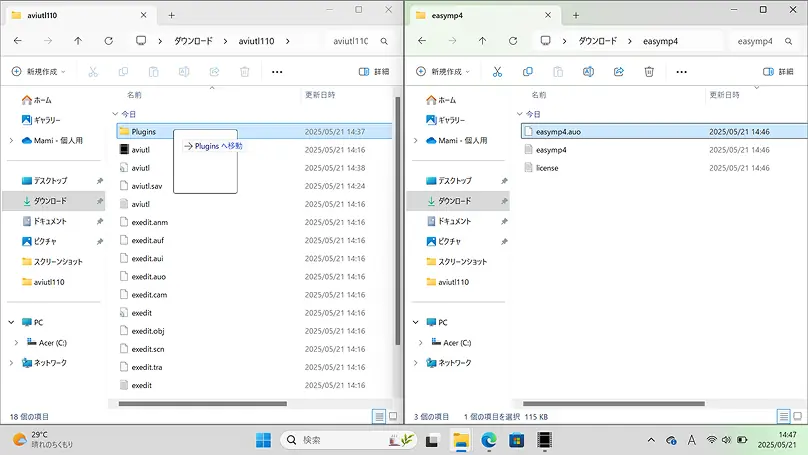
Task: Go up one folder in aviutl110 window
Action: click(x=78, y=41)
